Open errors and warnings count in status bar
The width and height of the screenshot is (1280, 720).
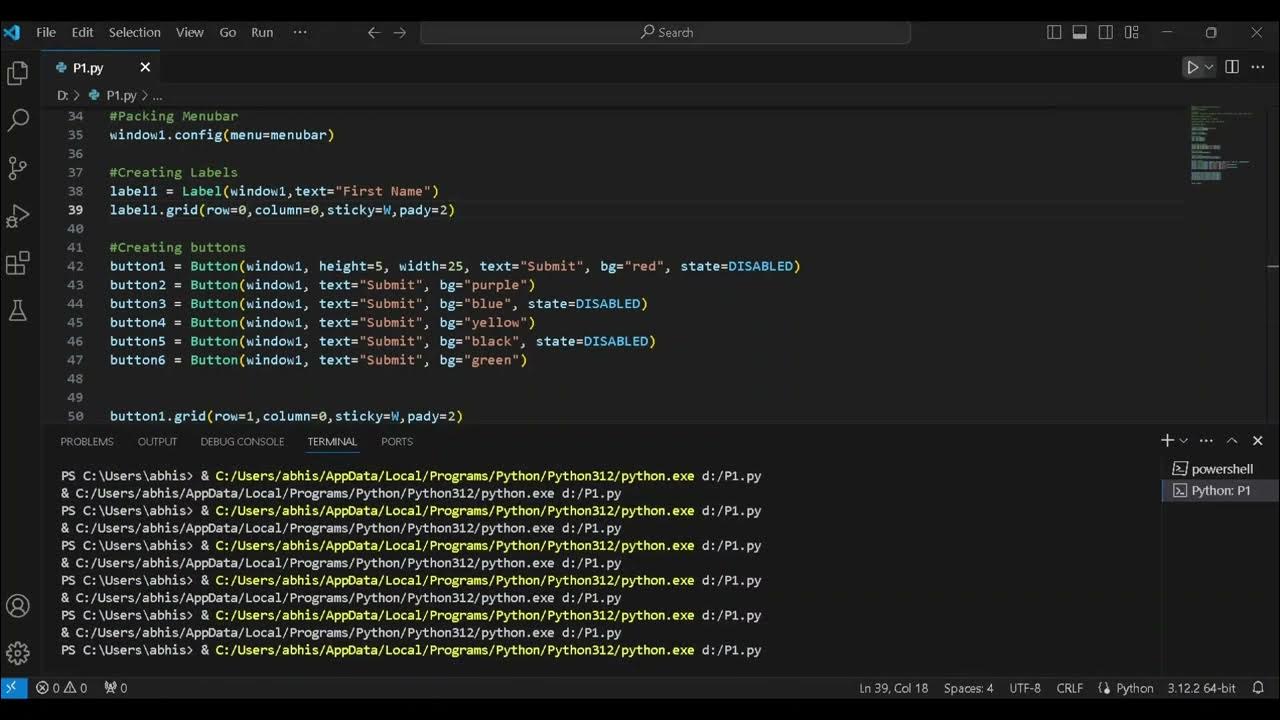point(61,688)
